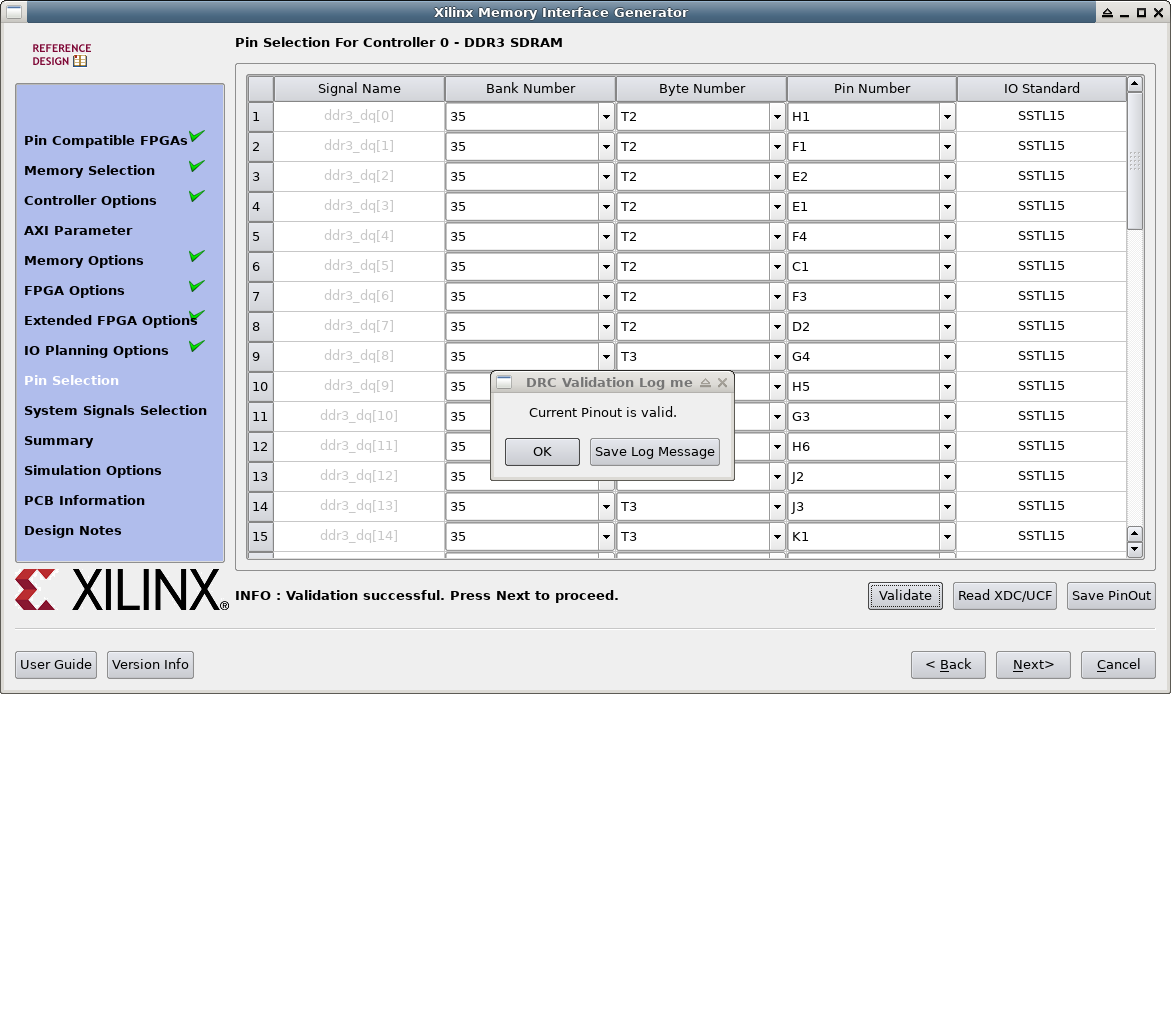Expand Pin Number dropdown showing F1
This screenshot has width=1171, height=1009.
(x=947, y=146)
